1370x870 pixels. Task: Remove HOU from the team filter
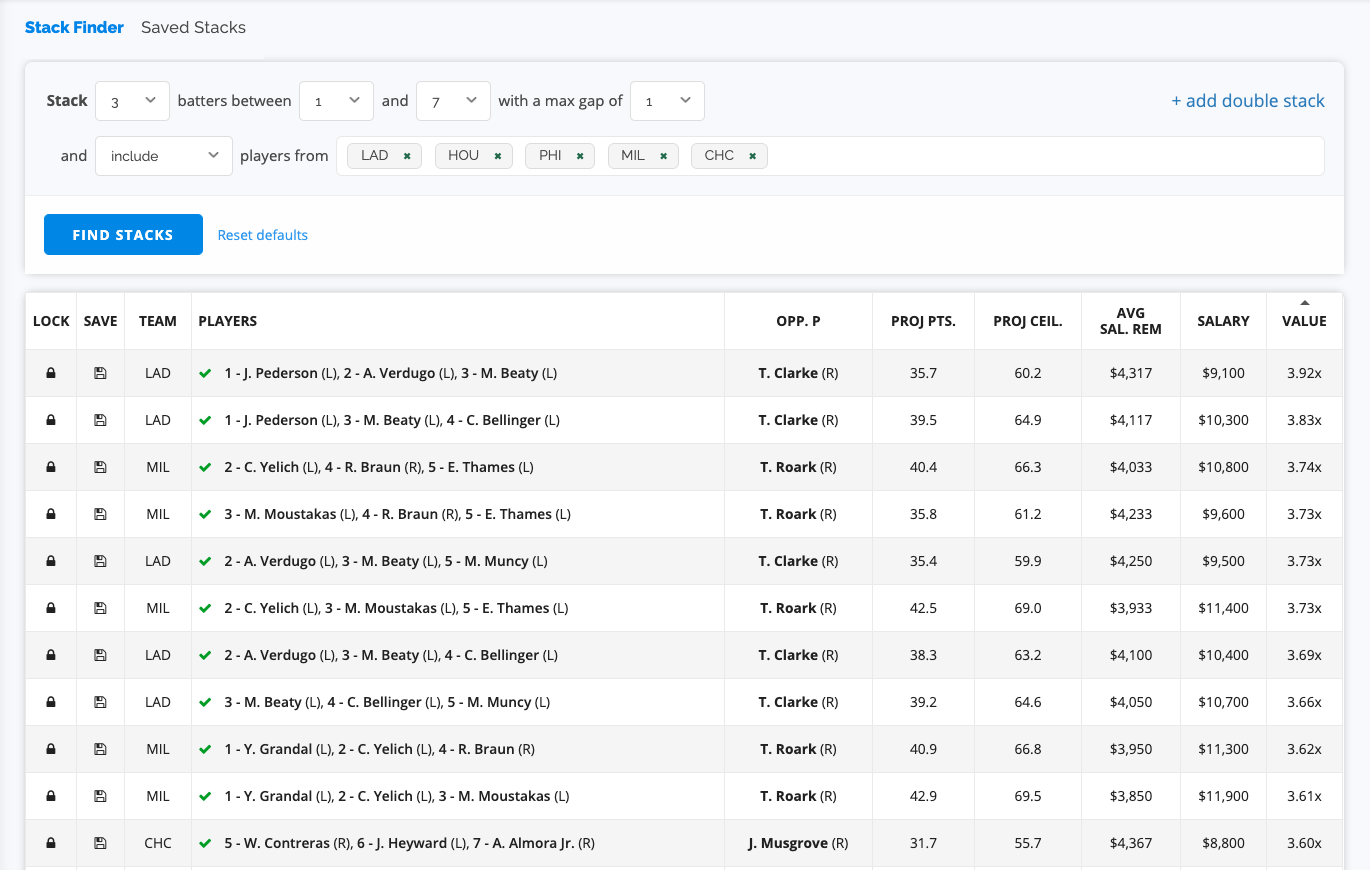pyautogui.click(x=497, y=156)
